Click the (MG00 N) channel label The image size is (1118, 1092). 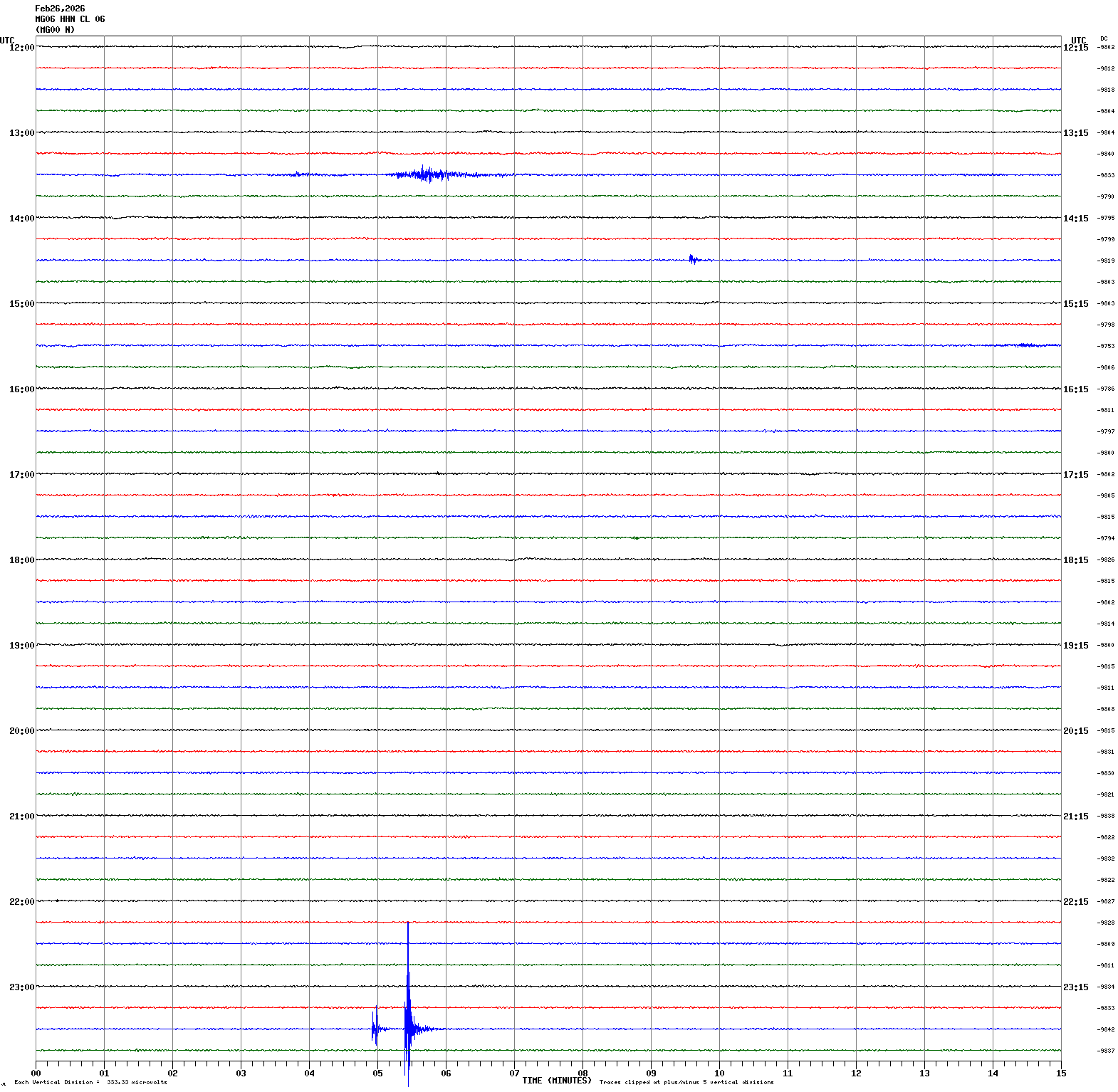pyautogui.click(x=55, y=30)
